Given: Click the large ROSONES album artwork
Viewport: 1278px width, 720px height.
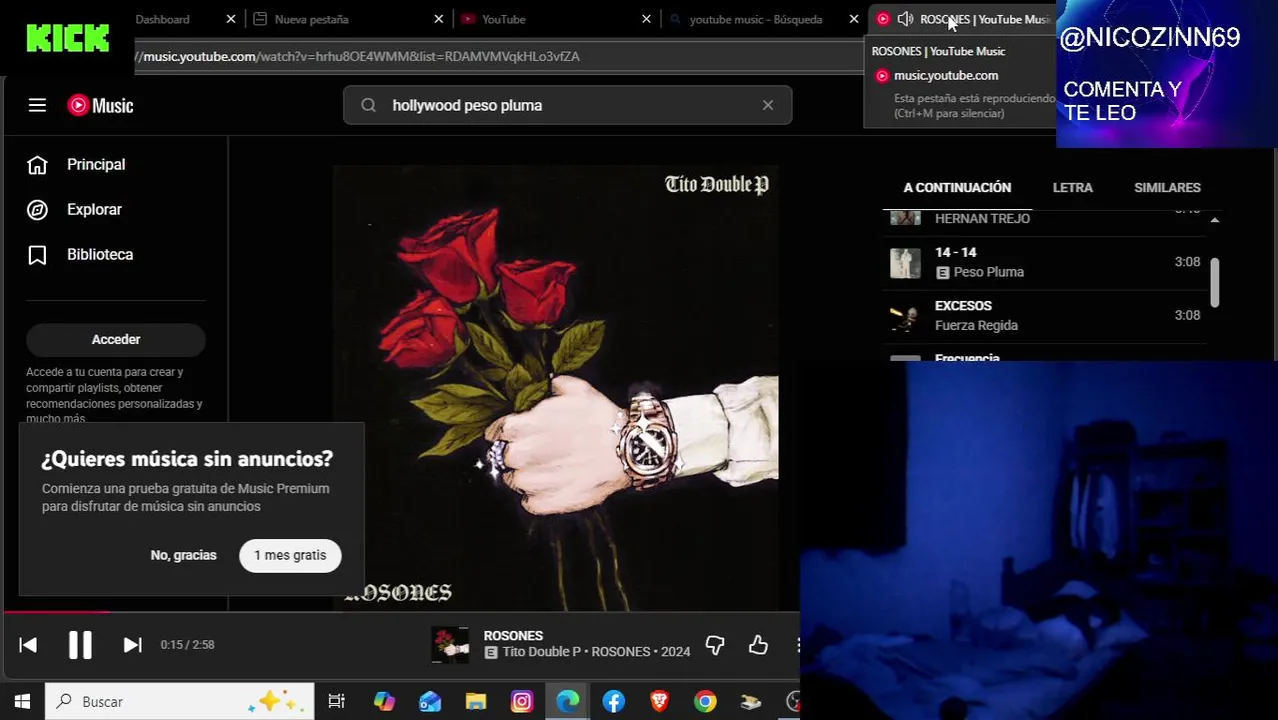Looking at the screenshot, I should coord(555,388).
